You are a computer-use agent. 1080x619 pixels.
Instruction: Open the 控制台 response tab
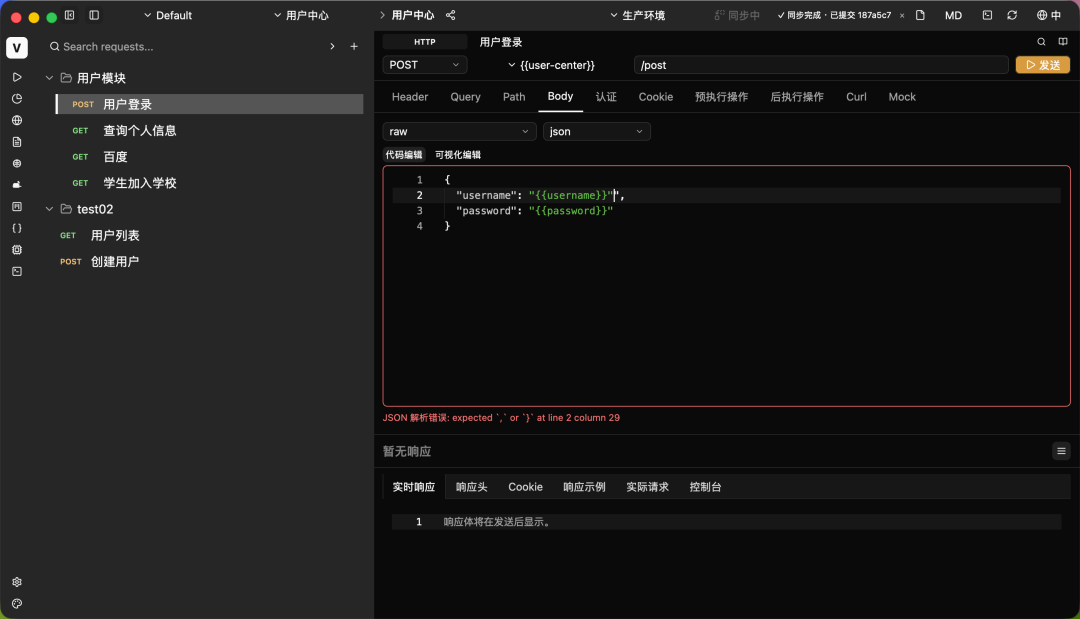pos(705,487)
